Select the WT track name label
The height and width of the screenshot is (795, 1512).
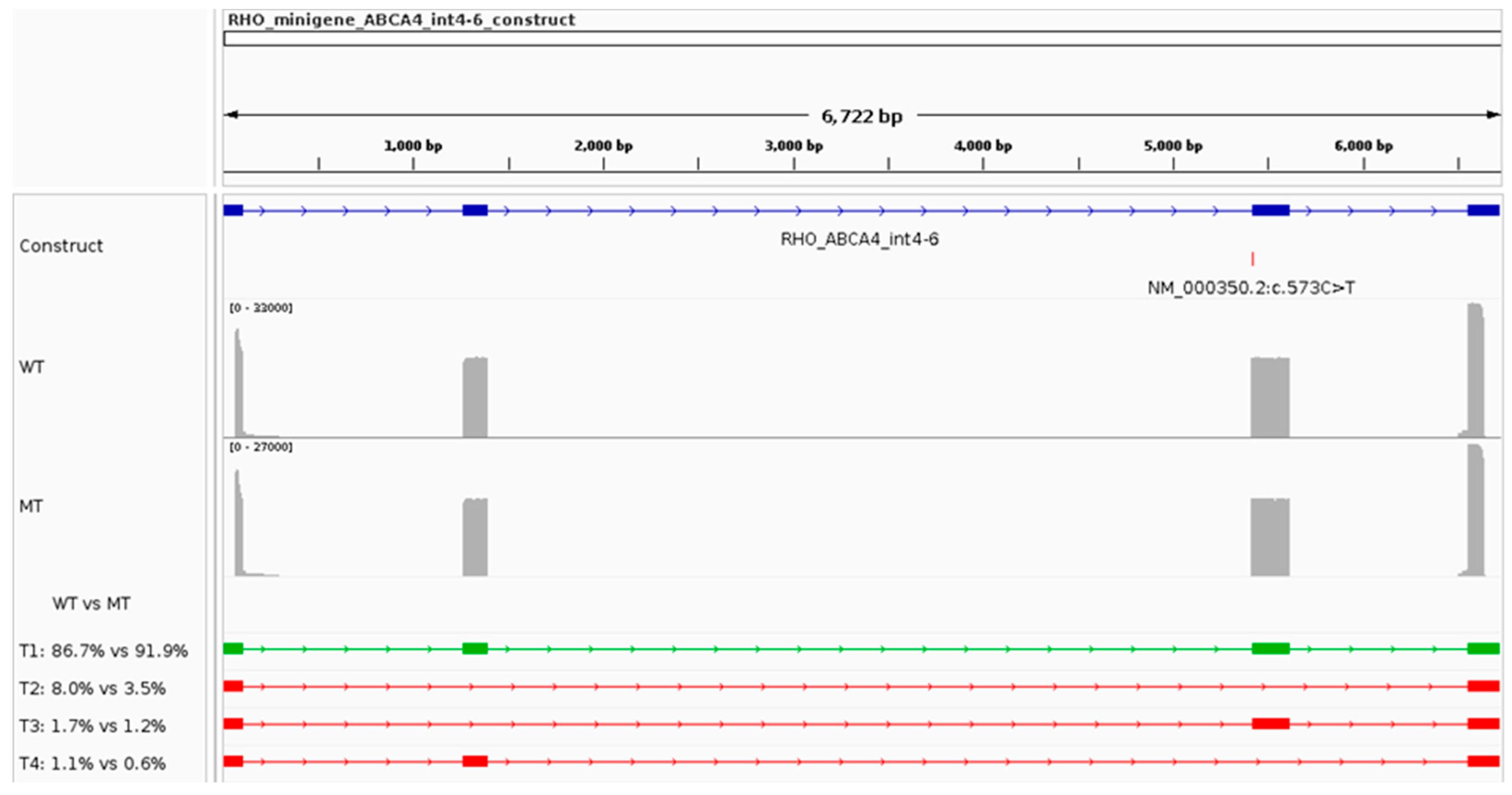32,367
